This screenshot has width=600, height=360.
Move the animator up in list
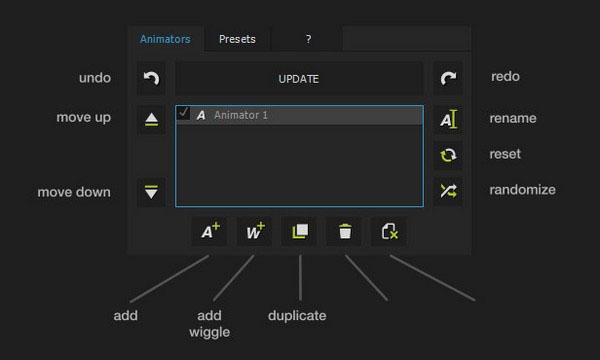coord(151,120)
